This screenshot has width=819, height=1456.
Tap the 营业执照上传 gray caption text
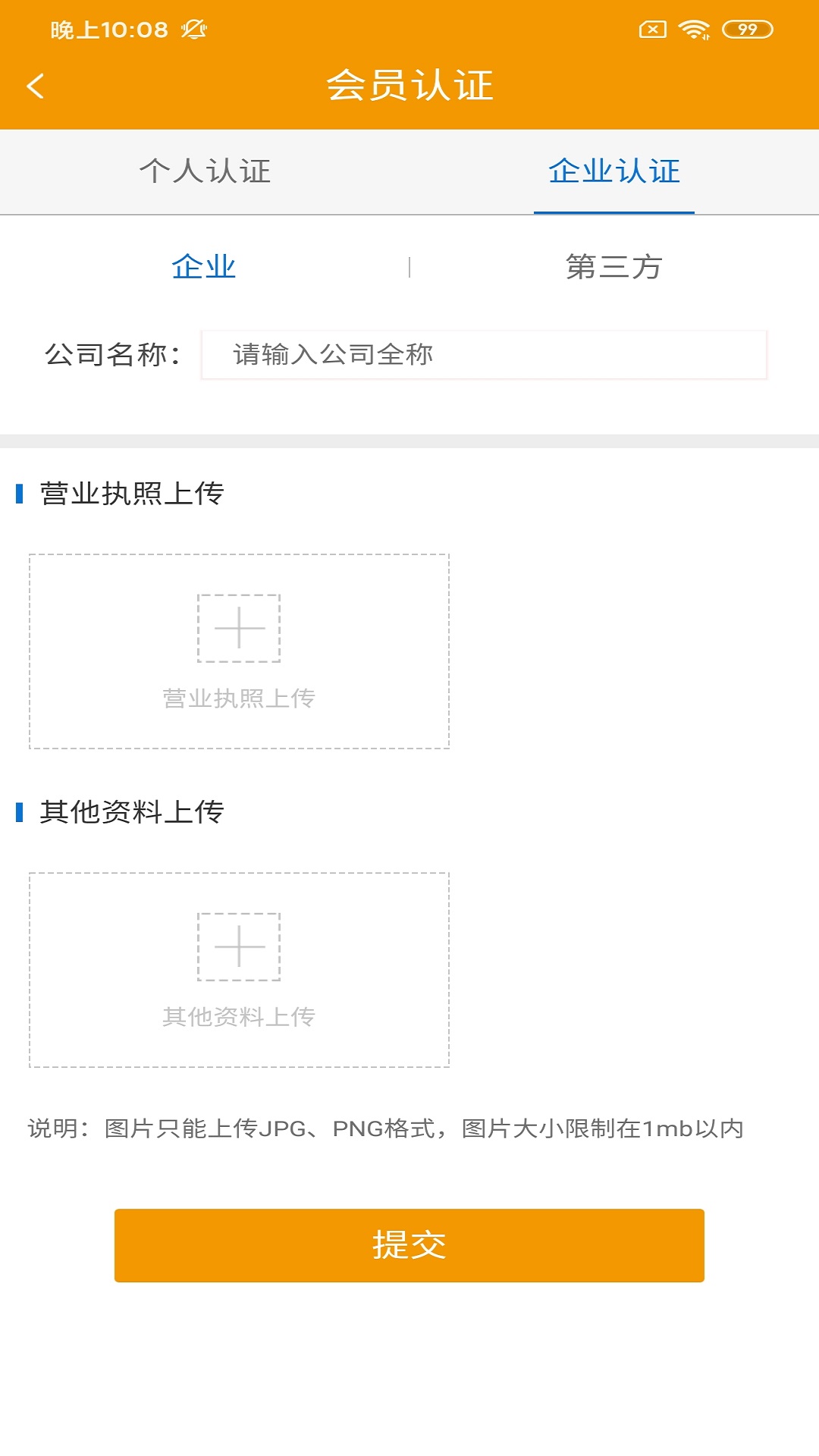pos(239,698)
